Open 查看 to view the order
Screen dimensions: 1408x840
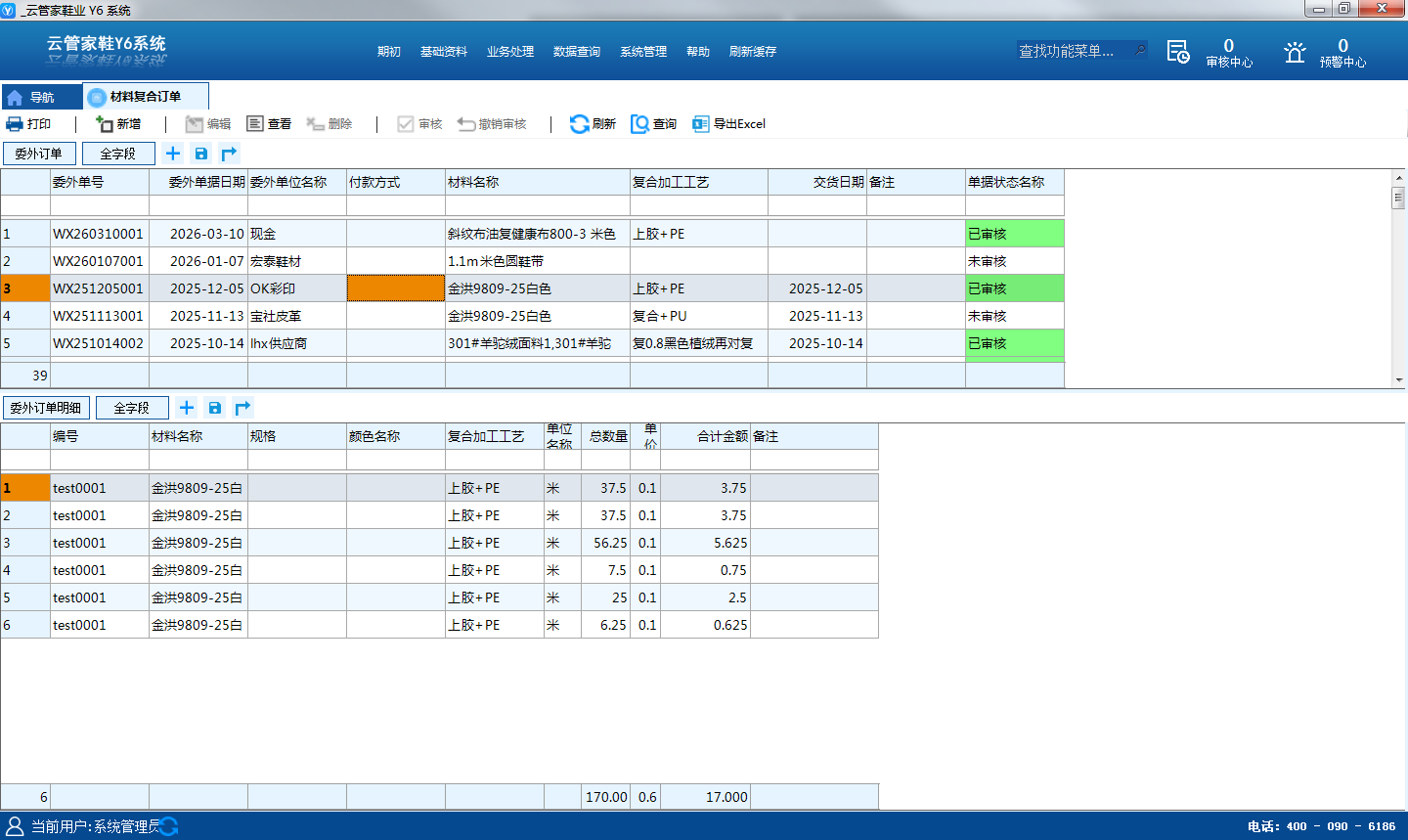[x=269, y=124]
